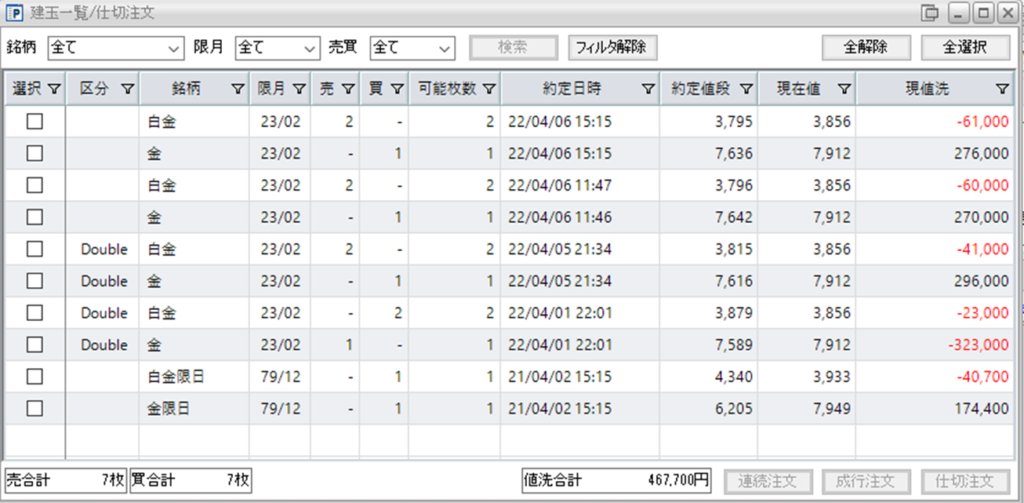Click the 金限日 name cell
1024x503 pixels.
coord(194,408)
